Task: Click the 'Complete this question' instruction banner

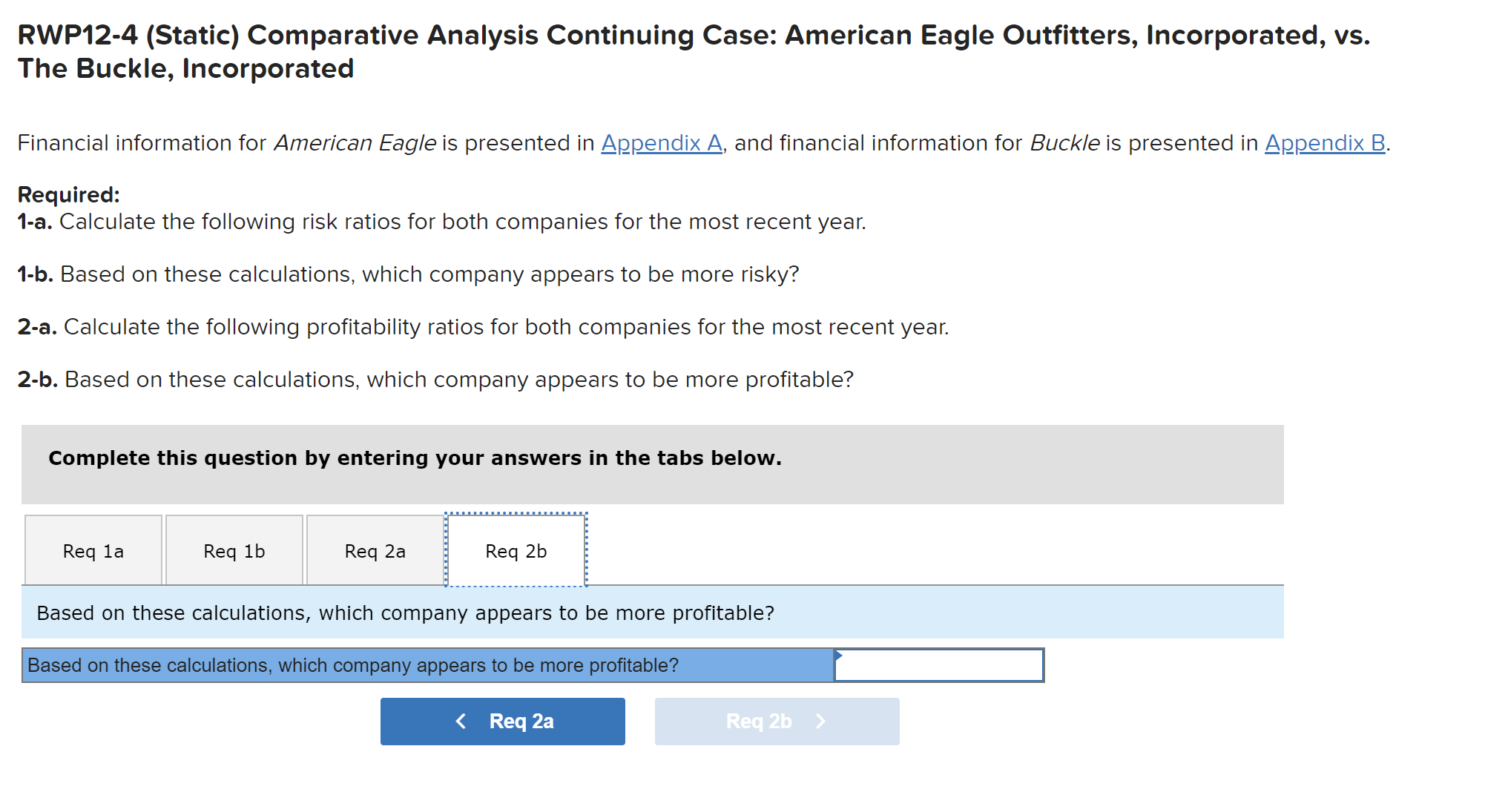Action: tap(415, 458)
